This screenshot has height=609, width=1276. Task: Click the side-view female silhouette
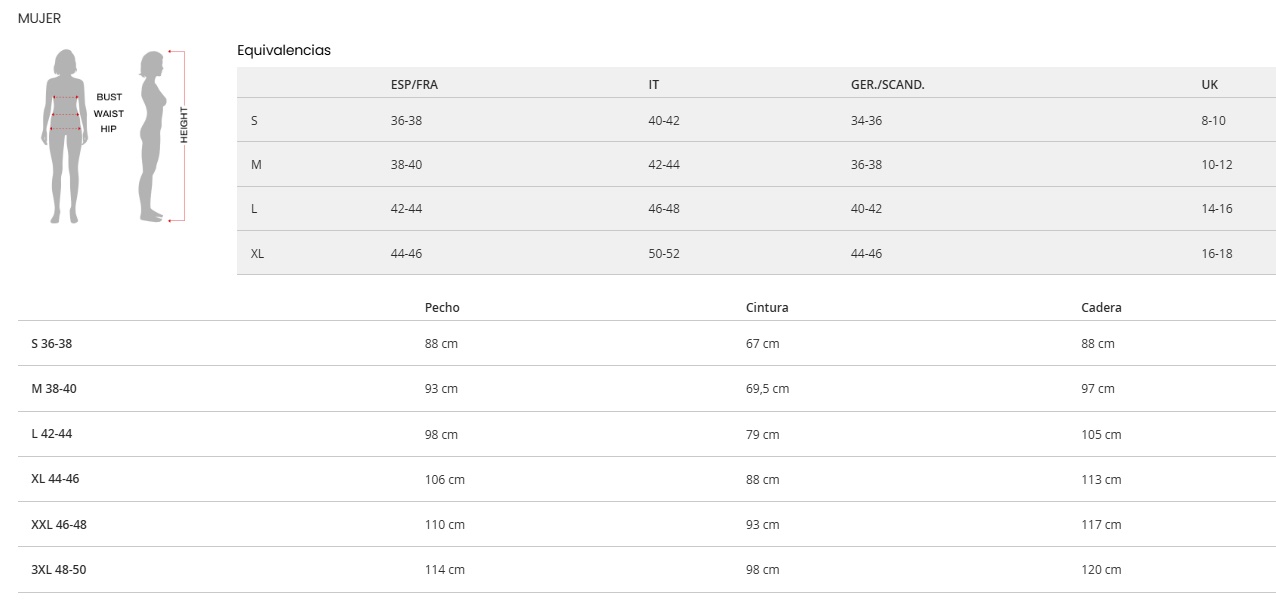pos(151,135)
